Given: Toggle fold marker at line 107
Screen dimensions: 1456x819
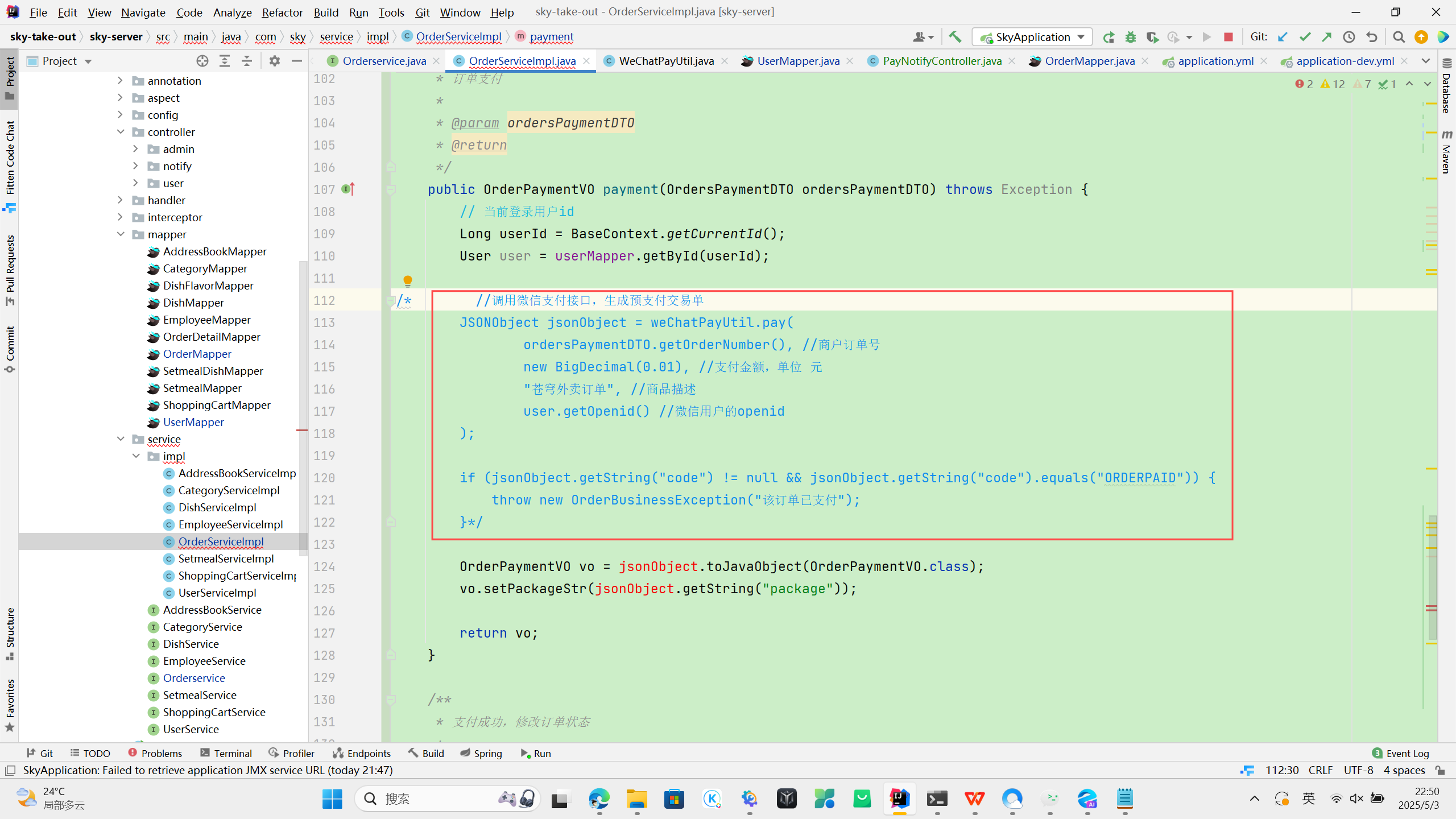Looking at the screenshot, I should (391, 189).
